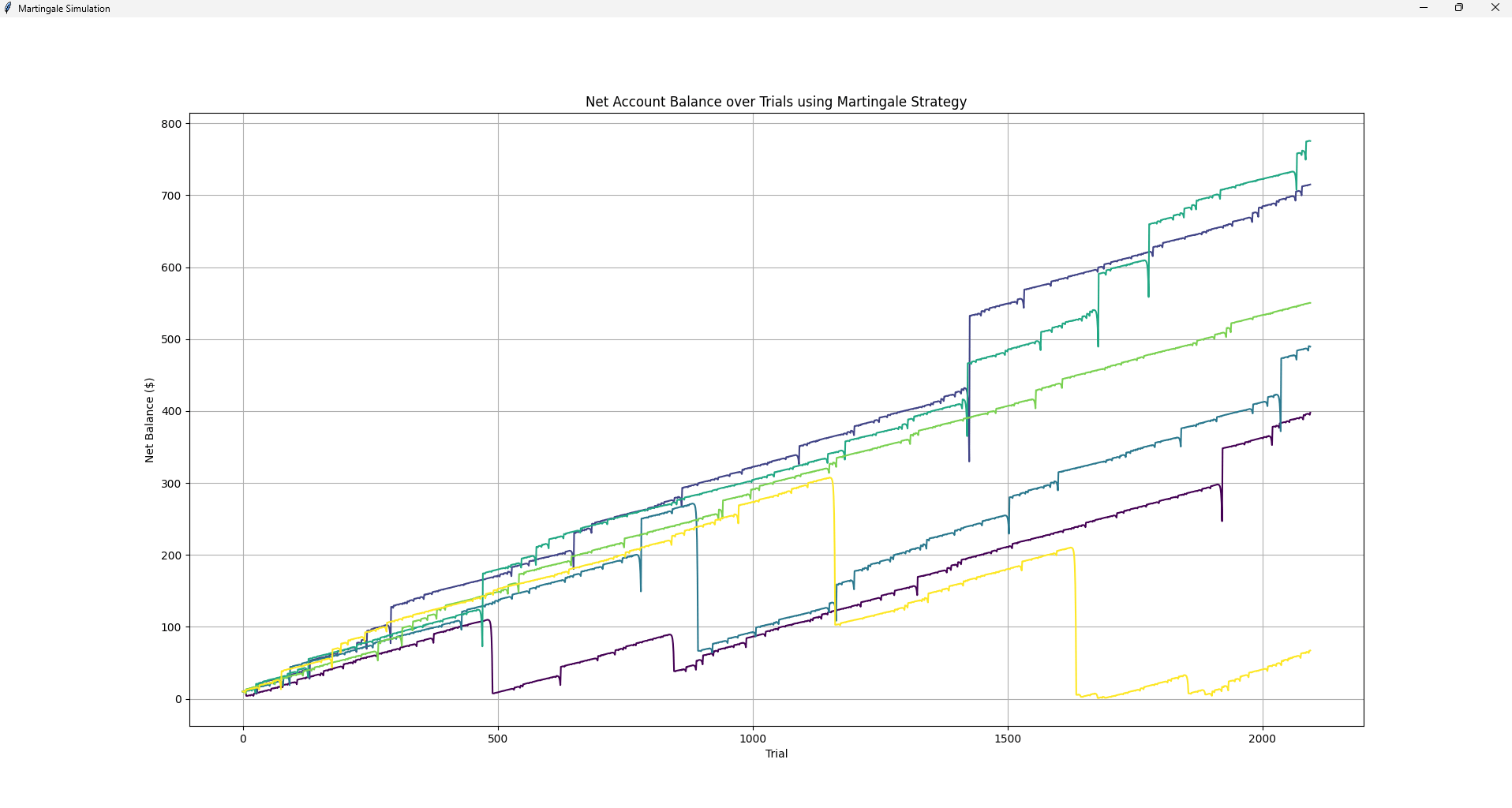Image resolution: width=1512 pixels, height=808 pixels.
Task: Click the x-axis tick label 500
Action: (x=498, y=739)
